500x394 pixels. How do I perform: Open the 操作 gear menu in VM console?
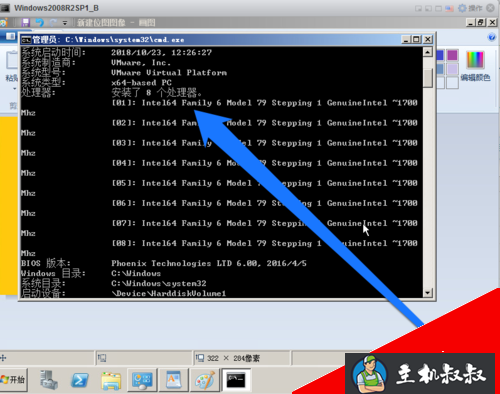[x=470, y=8]
